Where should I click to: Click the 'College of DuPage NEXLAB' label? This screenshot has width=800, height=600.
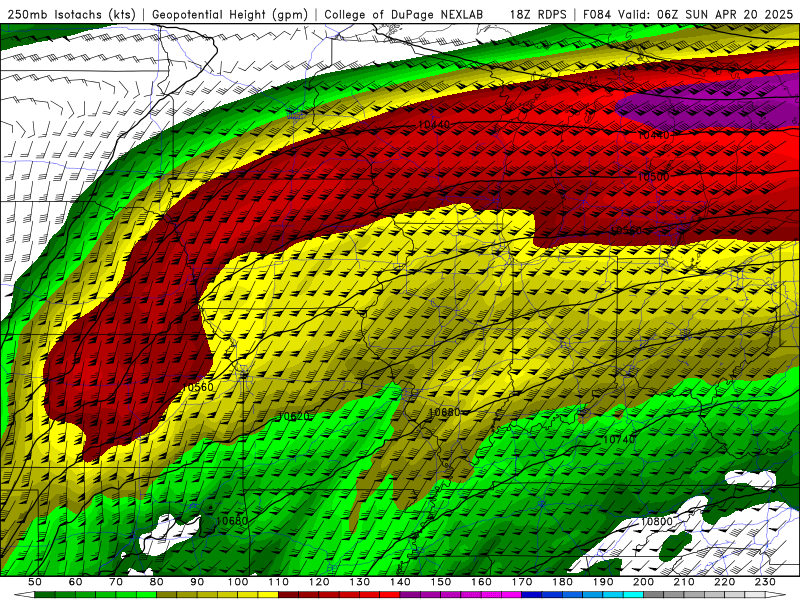[404, 14]
